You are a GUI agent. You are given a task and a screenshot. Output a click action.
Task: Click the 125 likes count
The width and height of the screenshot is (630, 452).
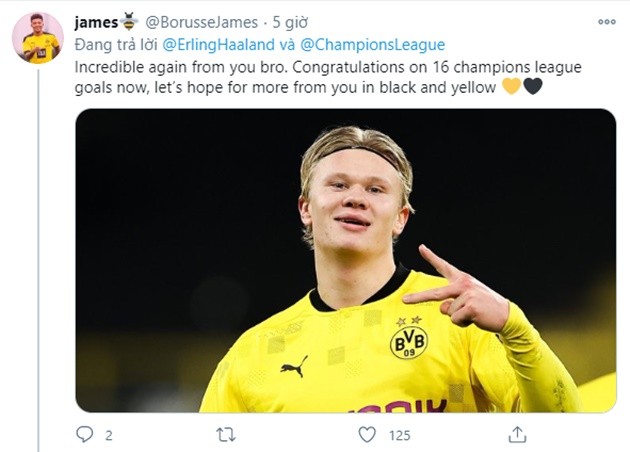pos(401,435)
